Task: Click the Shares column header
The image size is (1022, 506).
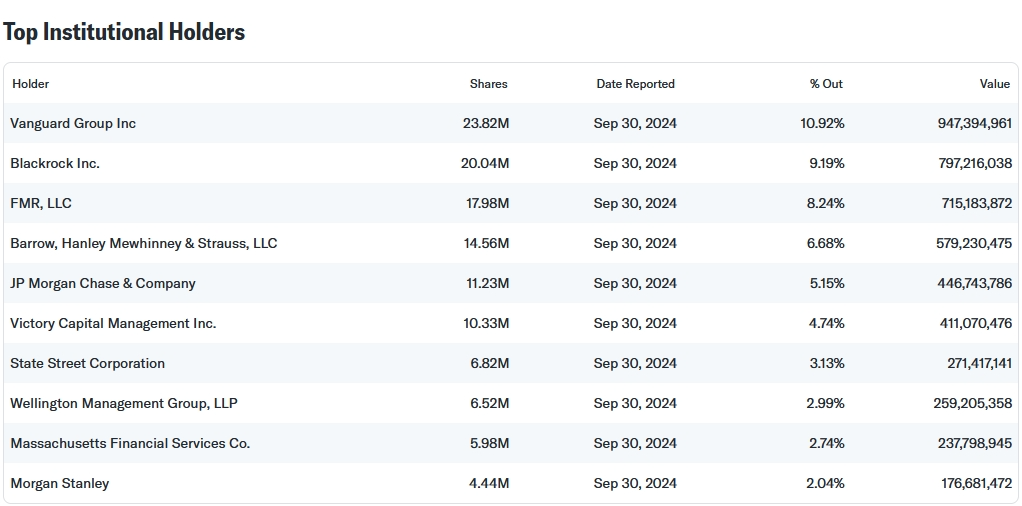Action: tap(488, 83)
